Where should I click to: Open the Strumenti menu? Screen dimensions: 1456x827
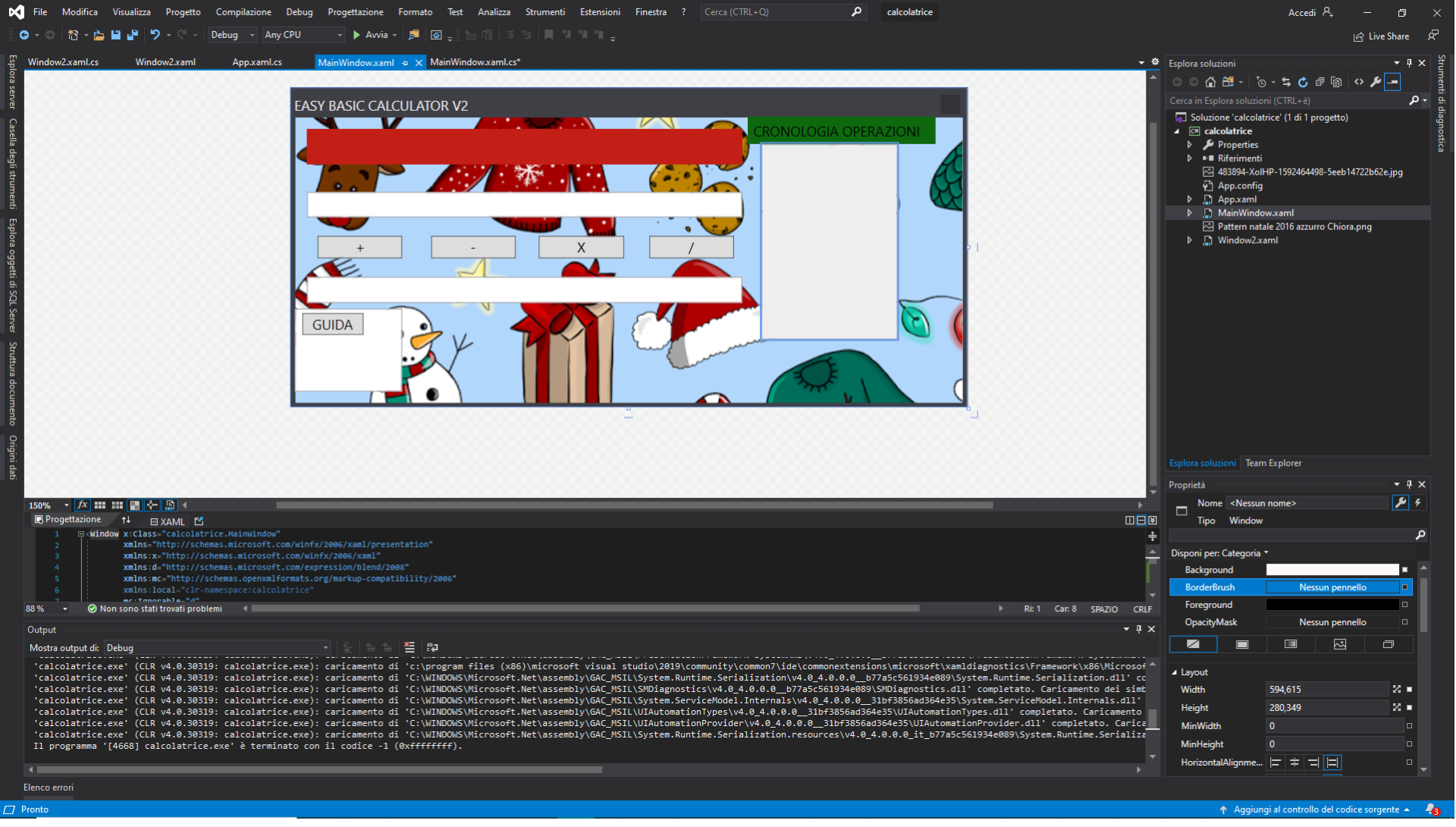[545, 12]
